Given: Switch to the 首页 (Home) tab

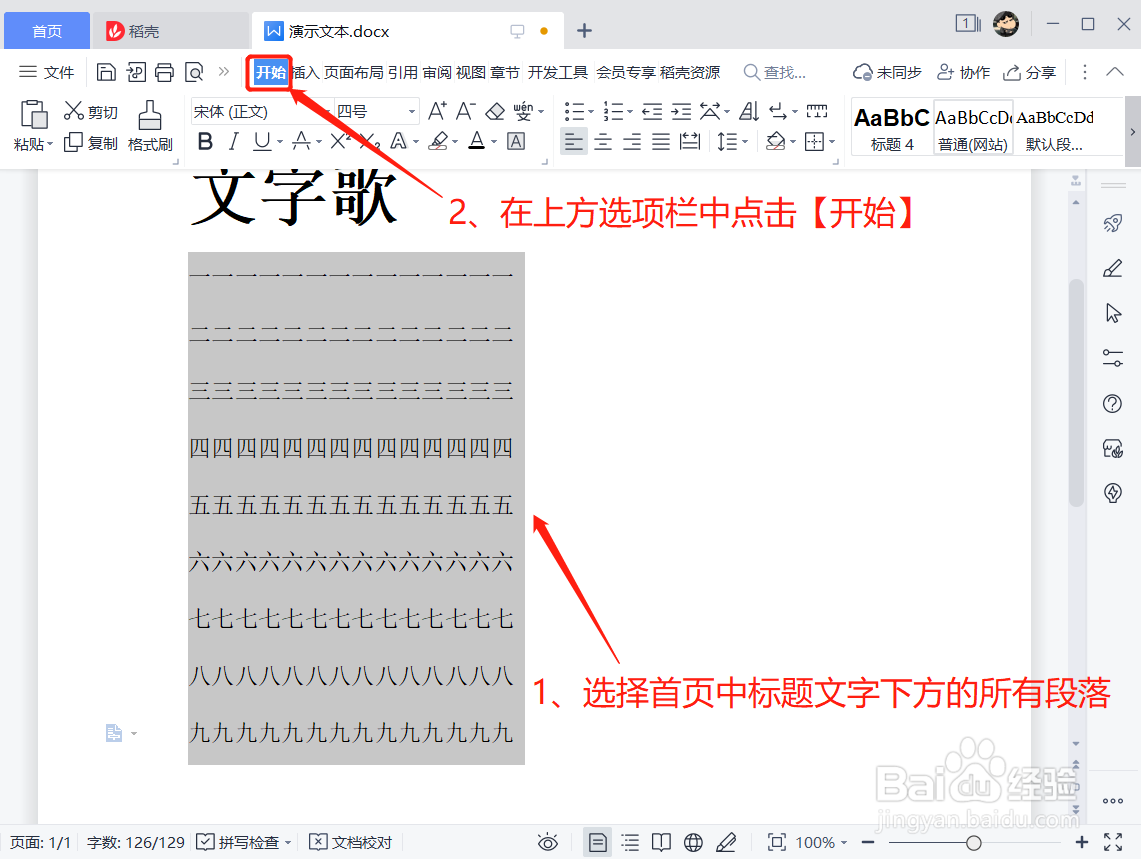Looking at the screenshot, I should 47,31.
